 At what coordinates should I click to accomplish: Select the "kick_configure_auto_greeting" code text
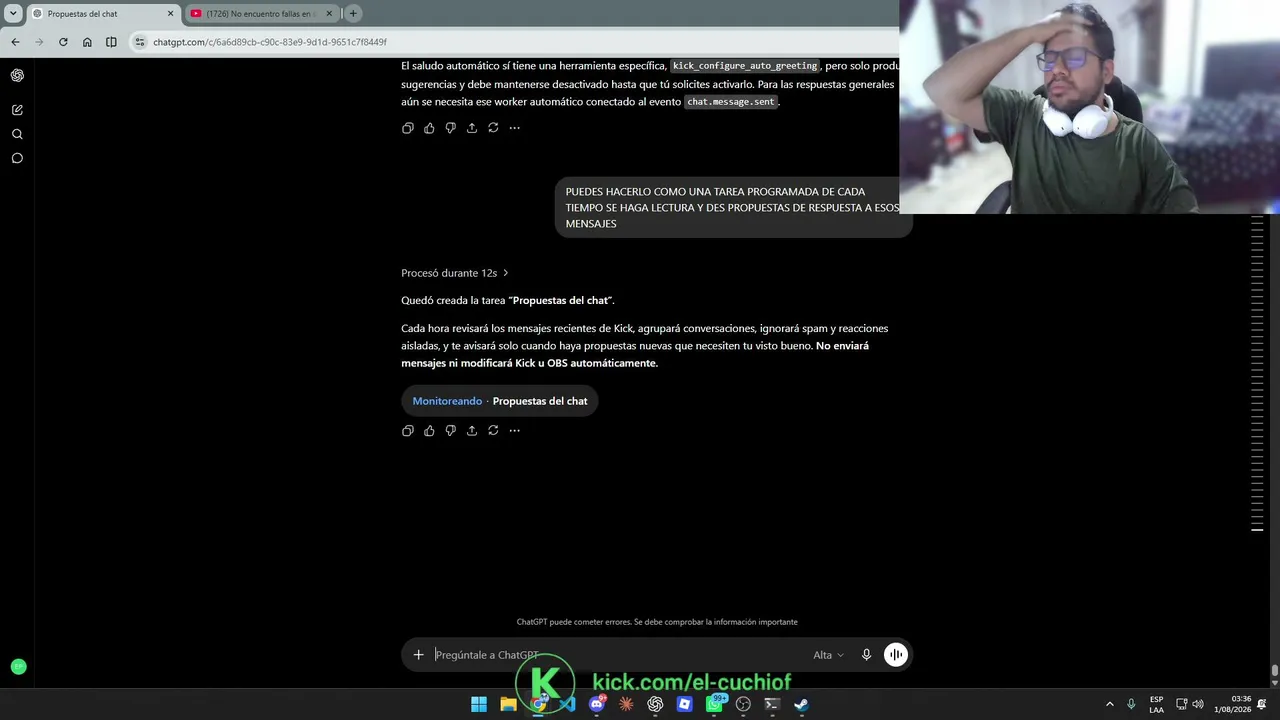pyautogui.click(x=745, y=66)
